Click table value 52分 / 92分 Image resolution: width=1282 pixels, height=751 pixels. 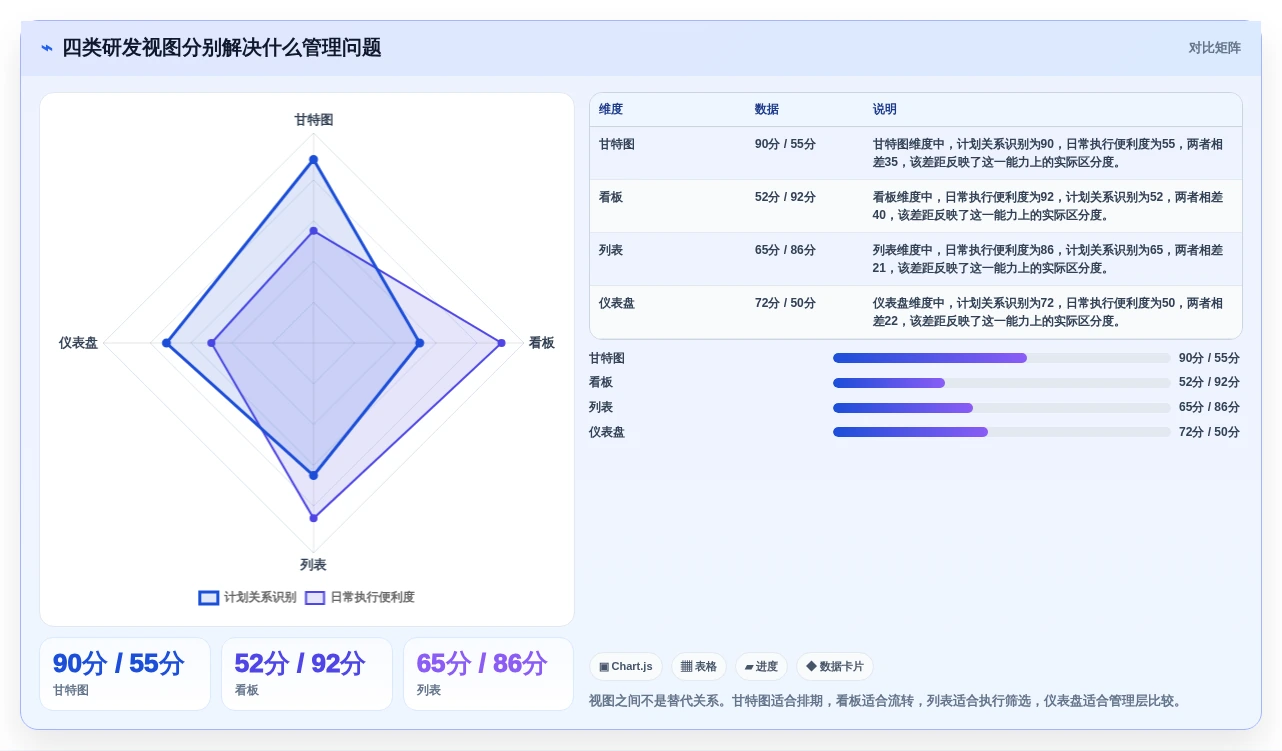click(785, 197)
